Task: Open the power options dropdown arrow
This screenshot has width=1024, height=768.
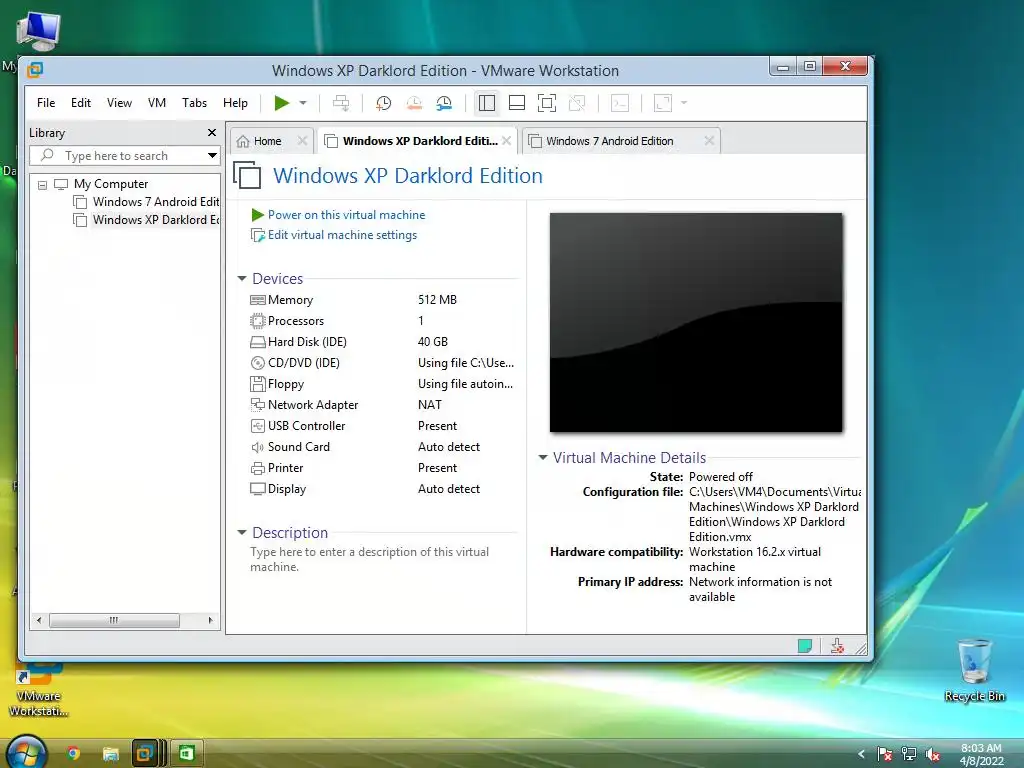Action: click(x=303, y=103)
